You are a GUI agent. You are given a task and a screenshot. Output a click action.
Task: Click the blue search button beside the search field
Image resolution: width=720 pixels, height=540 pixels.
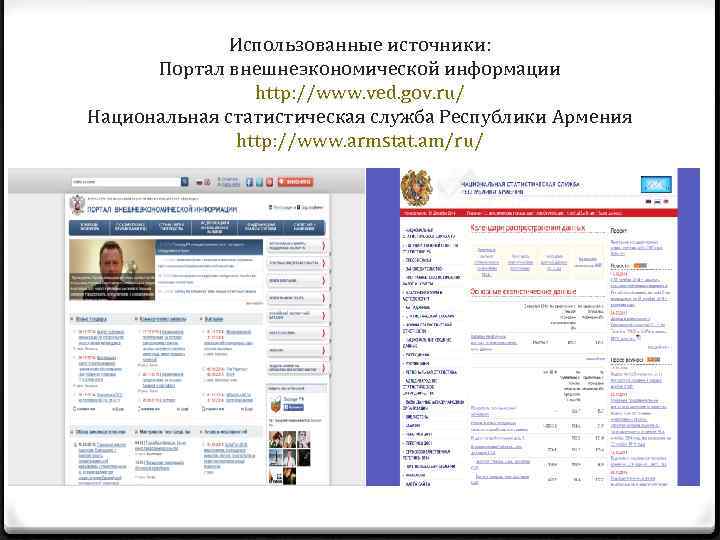point(185,182)
